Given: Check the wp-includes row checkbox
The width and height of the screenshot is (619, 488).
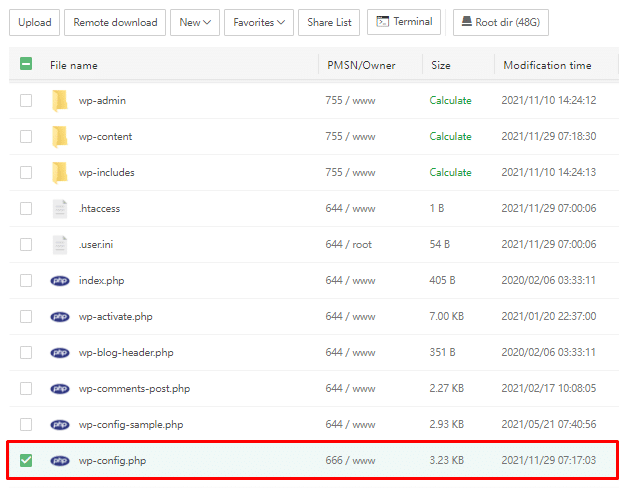Looking at the screenshot, I should [26, 173].
